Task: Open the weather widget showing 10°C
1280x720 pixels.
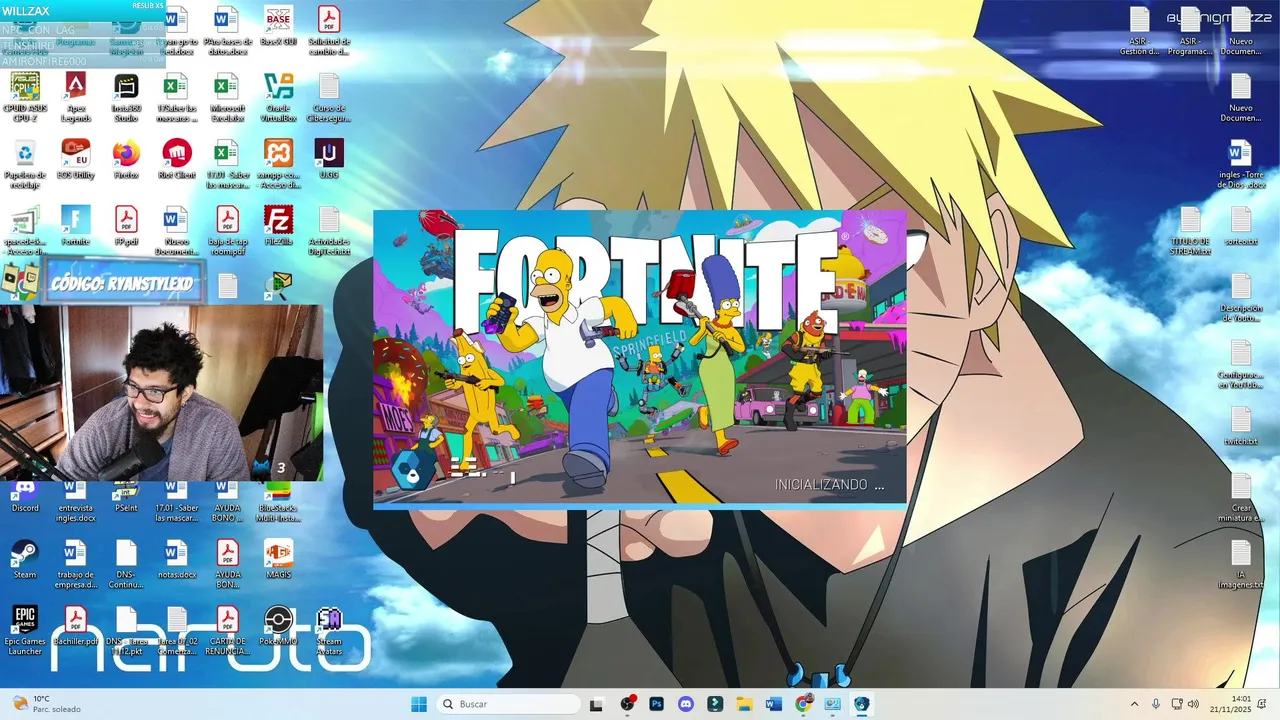Action: (x=44, y=704)
